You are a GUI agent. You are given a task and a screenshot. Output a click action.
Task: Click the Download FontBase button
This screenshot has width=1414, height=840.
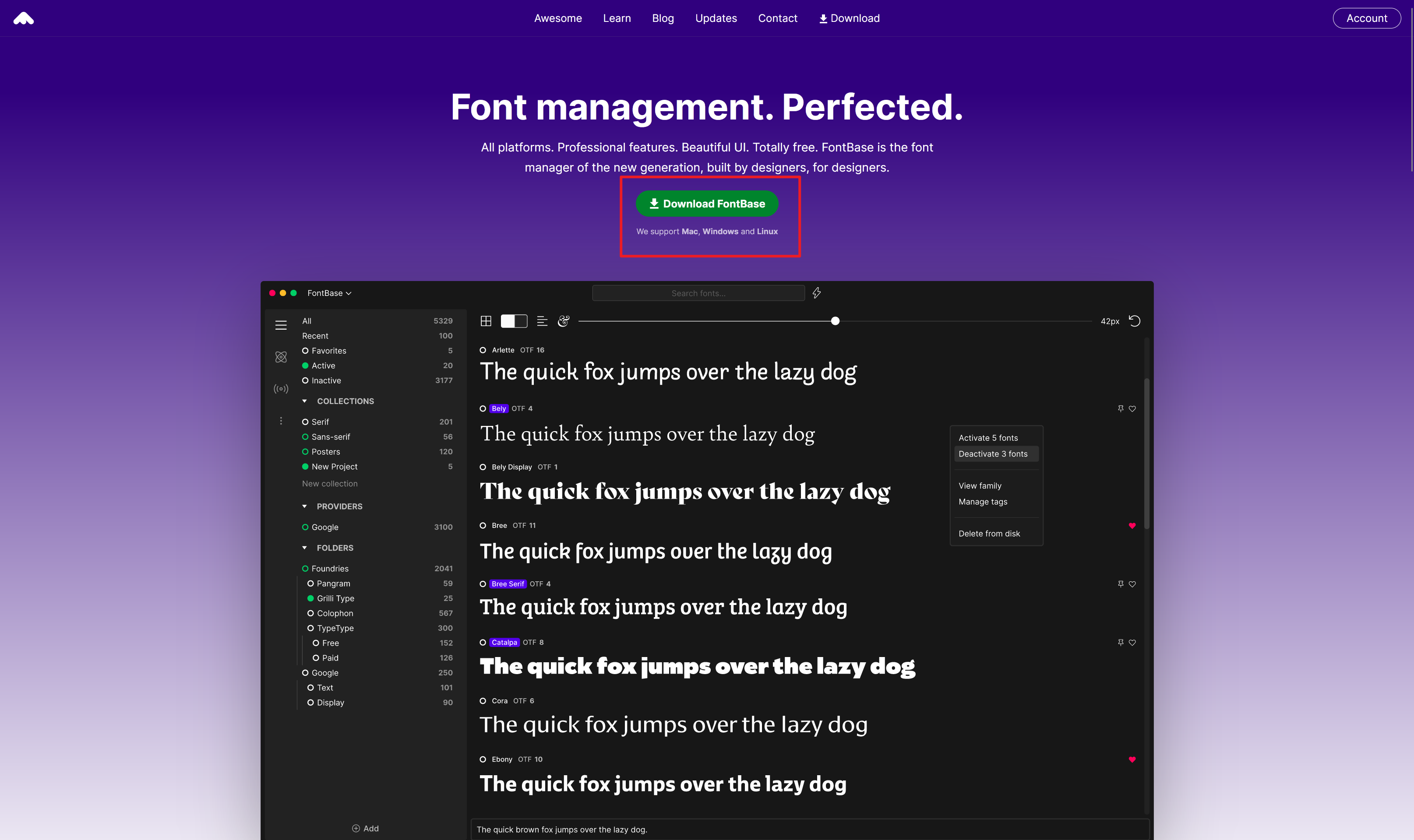click(x=707, y=203)
